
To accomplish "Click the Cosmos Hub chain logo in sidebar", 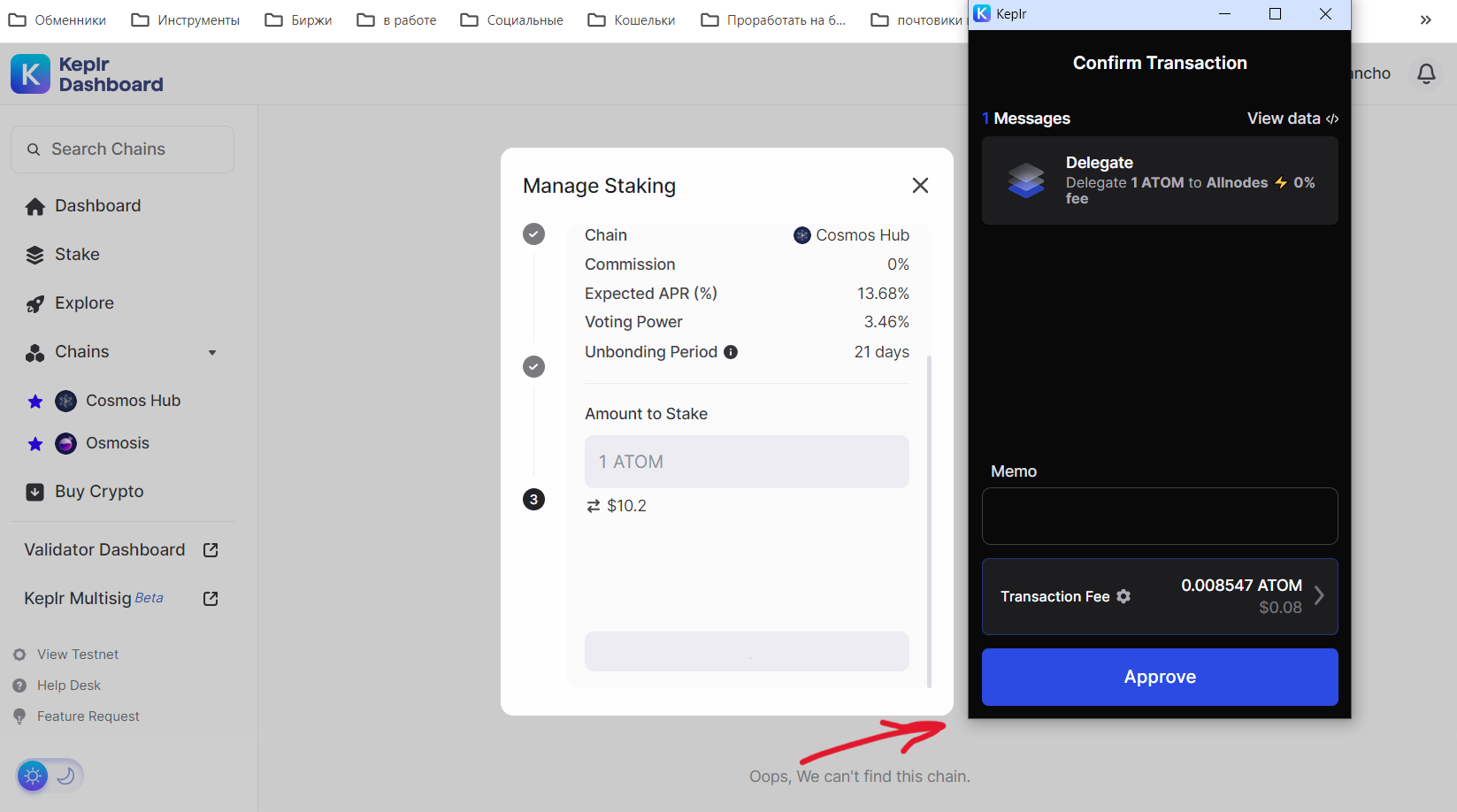I will 66,402.
